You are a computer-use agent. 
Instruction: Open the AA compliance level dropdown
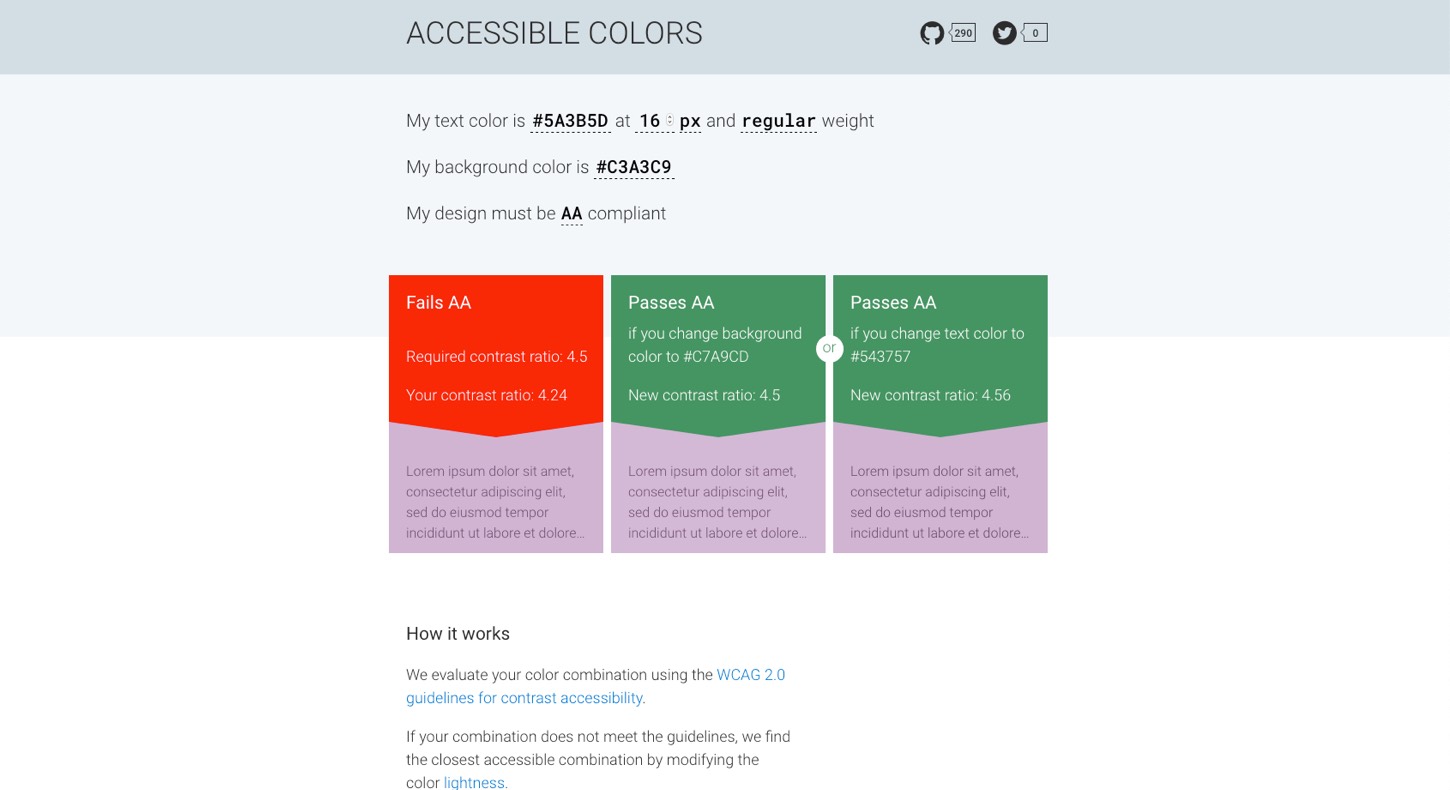coord(571,213)
